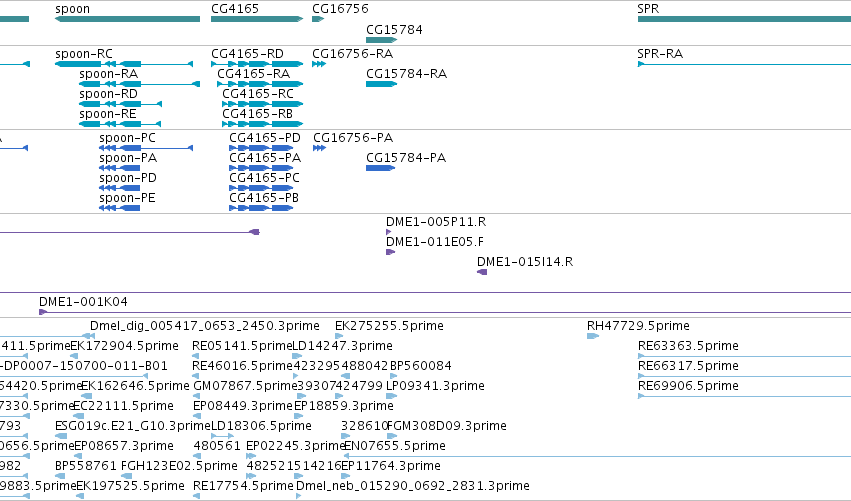Pick the BP560084 EST
The height and width of the screenshot is (501, 851).
click(421, 366)
